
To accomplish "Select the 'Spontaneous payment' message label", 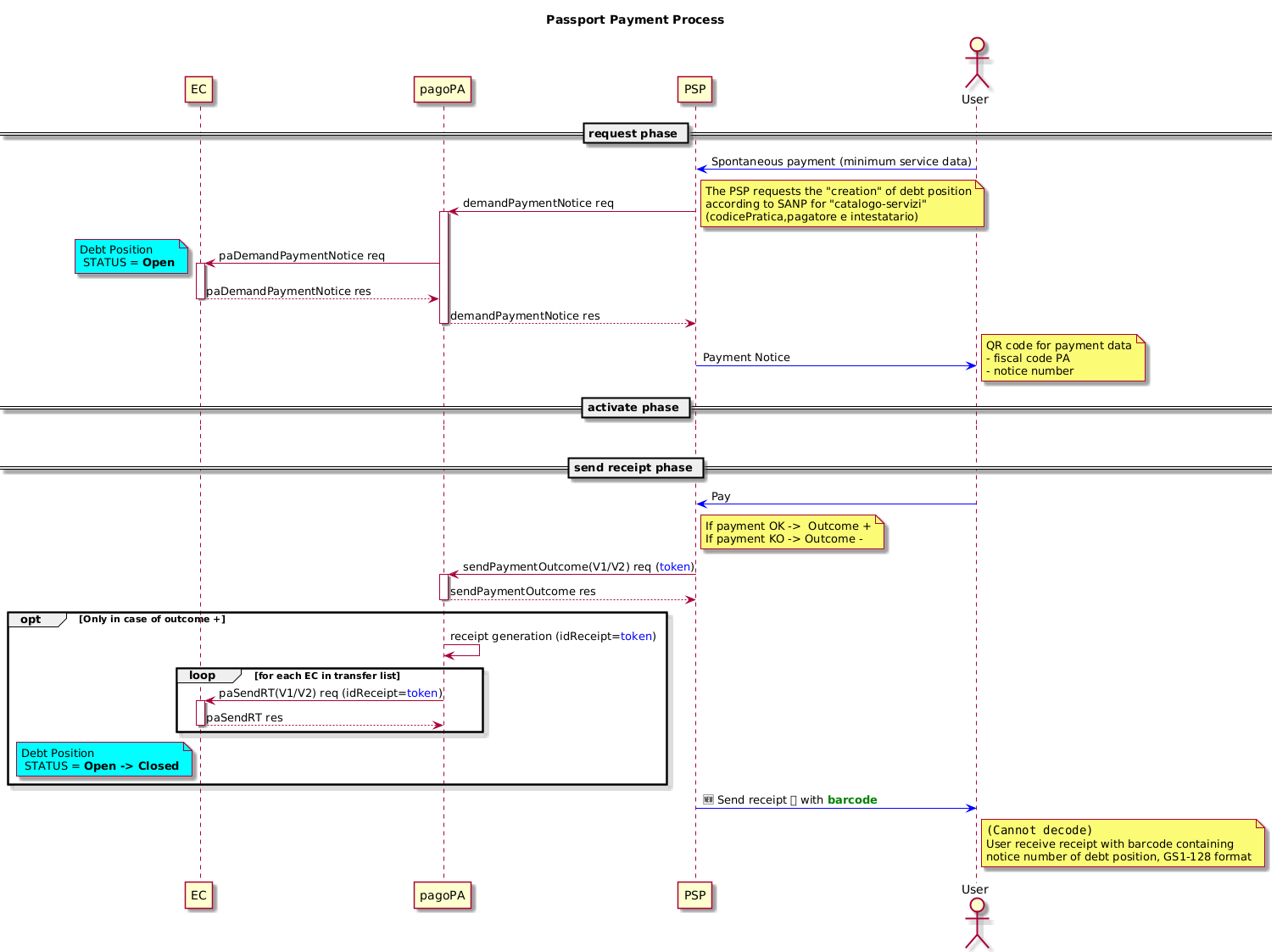I will point(840,162).
